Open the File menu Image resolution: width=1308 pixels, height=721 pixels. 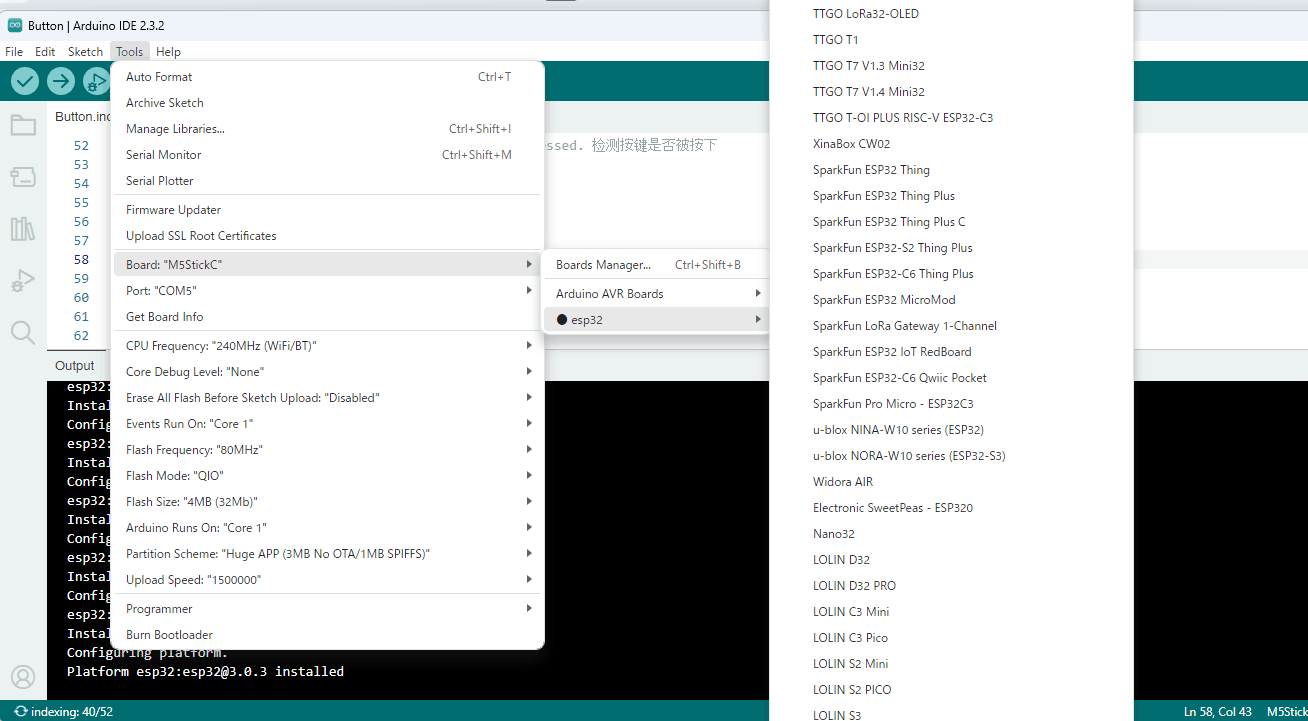click(14, 51)
